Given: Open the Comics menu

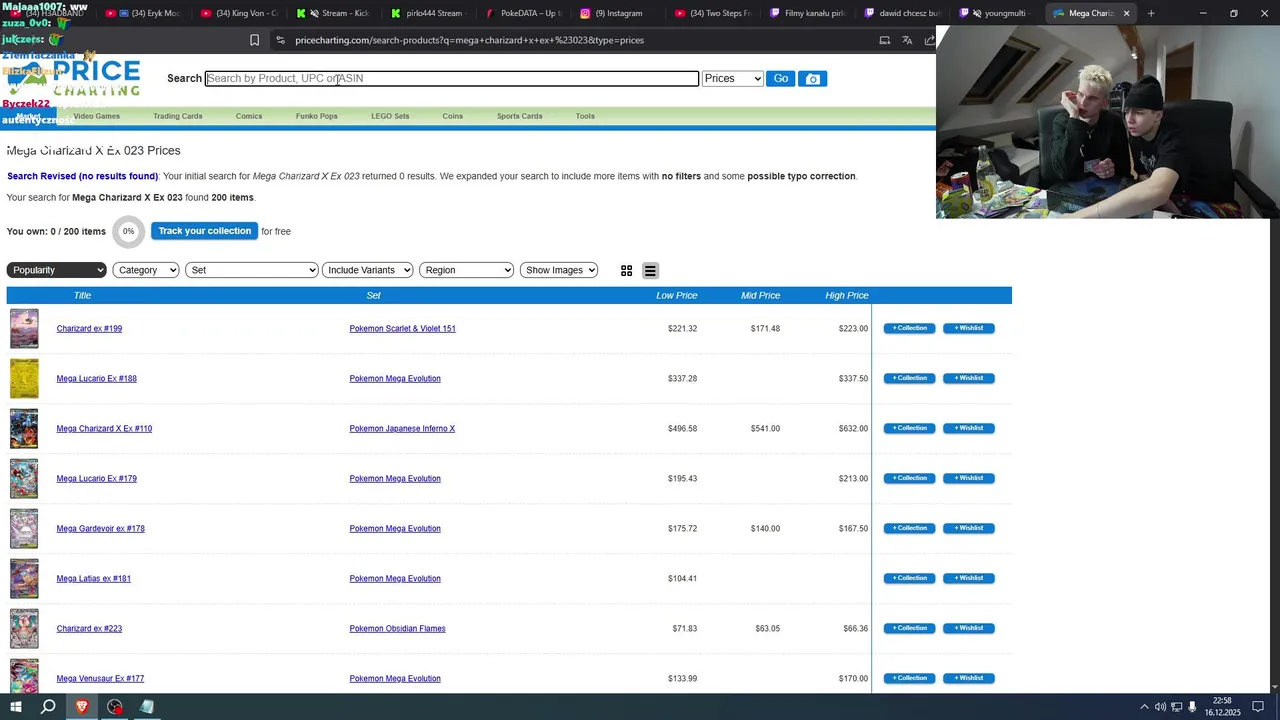Looking at the screenshot, I should (249, 116).
